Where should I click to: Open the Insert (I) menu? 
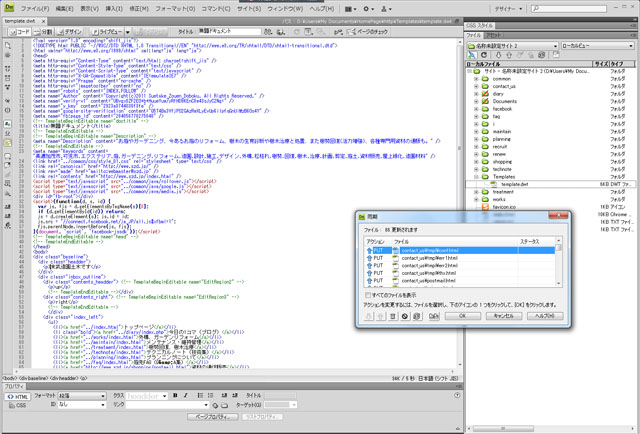(114, 9)
